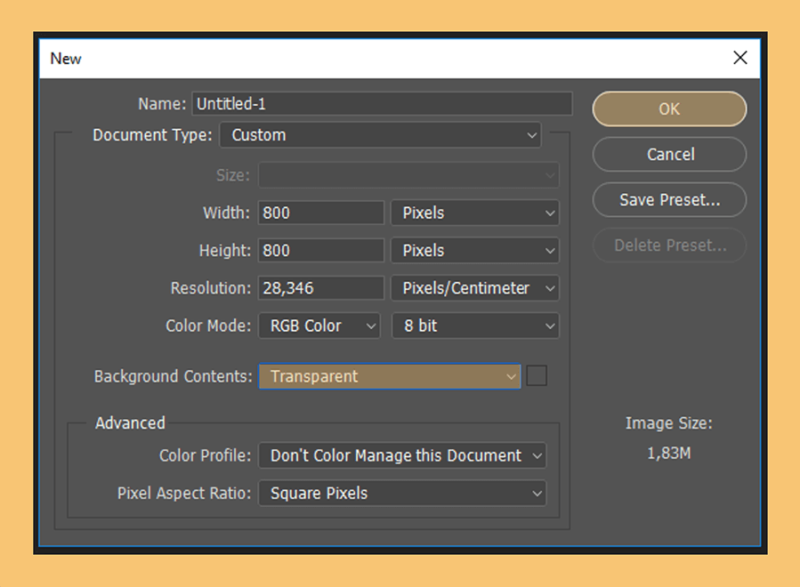The image size is (800, 587).
Task: Click the Resolution label
Action: point(211,288)
